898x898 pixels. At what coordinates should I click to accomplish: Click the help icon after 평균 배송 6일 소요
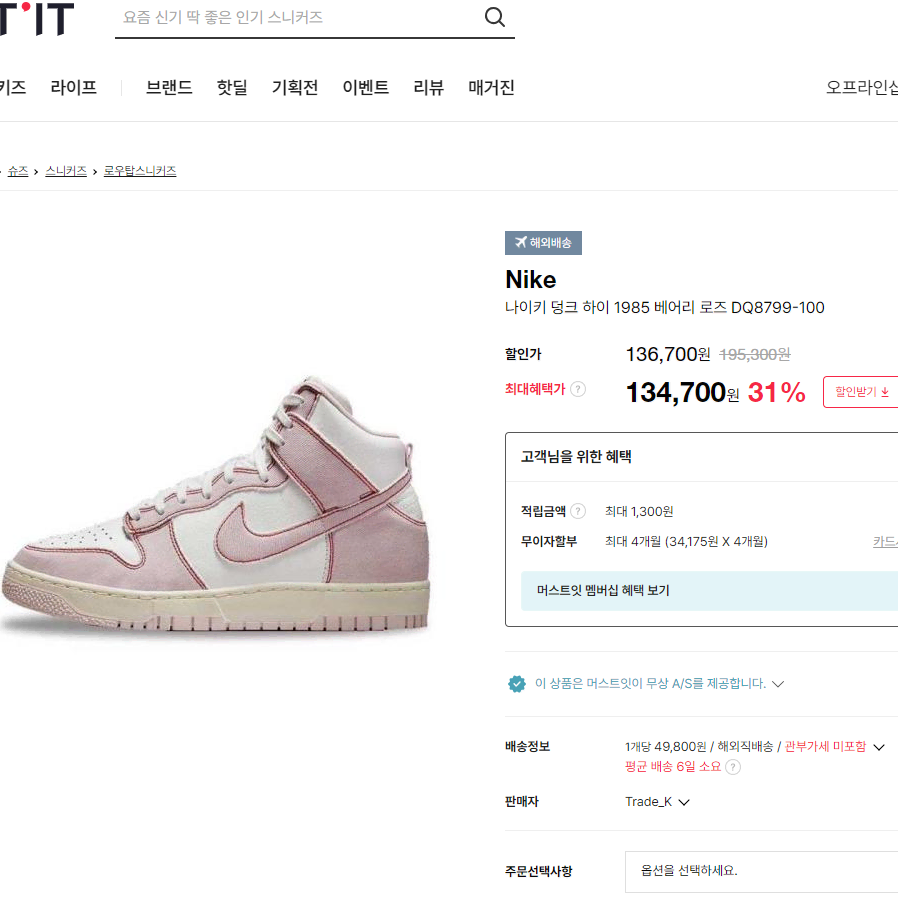pyautogui.click(x=732, y=767)
